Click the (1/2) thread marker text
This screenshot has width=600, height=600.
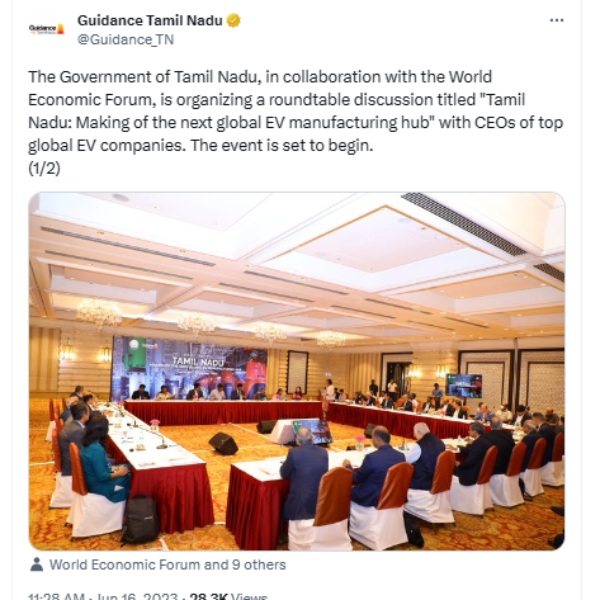[44, 168]
